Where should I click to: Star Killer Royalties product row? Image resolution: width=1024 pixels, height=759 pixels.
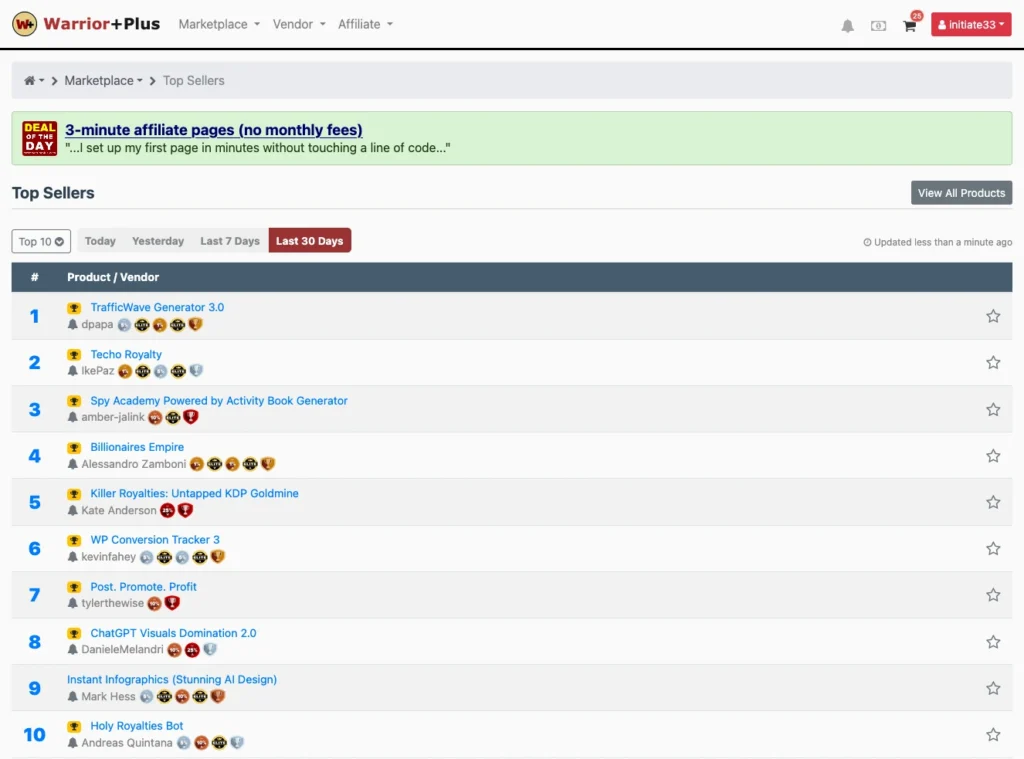993,502
